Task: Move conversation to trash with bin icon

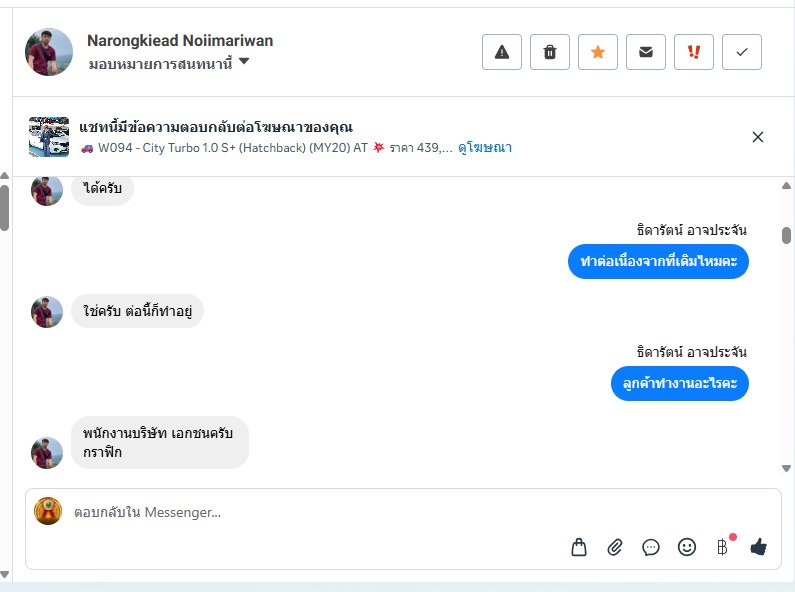Action: pyautogui.click(x=550, y=52)
